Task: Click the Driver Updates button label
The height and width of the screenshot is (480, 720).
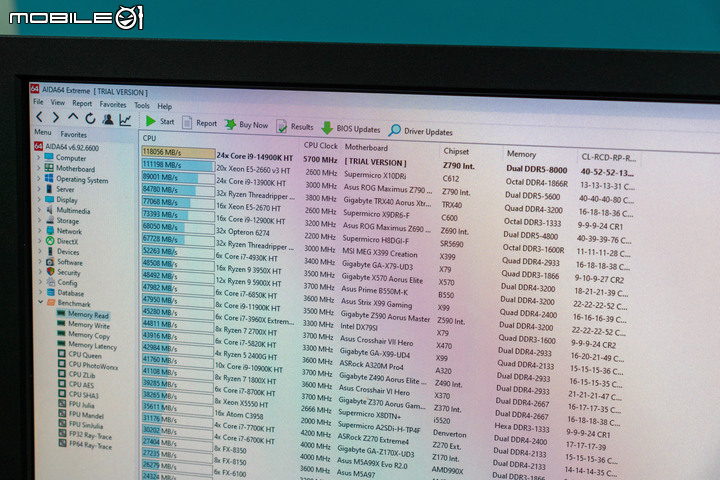Action: [x=428, y=132]
